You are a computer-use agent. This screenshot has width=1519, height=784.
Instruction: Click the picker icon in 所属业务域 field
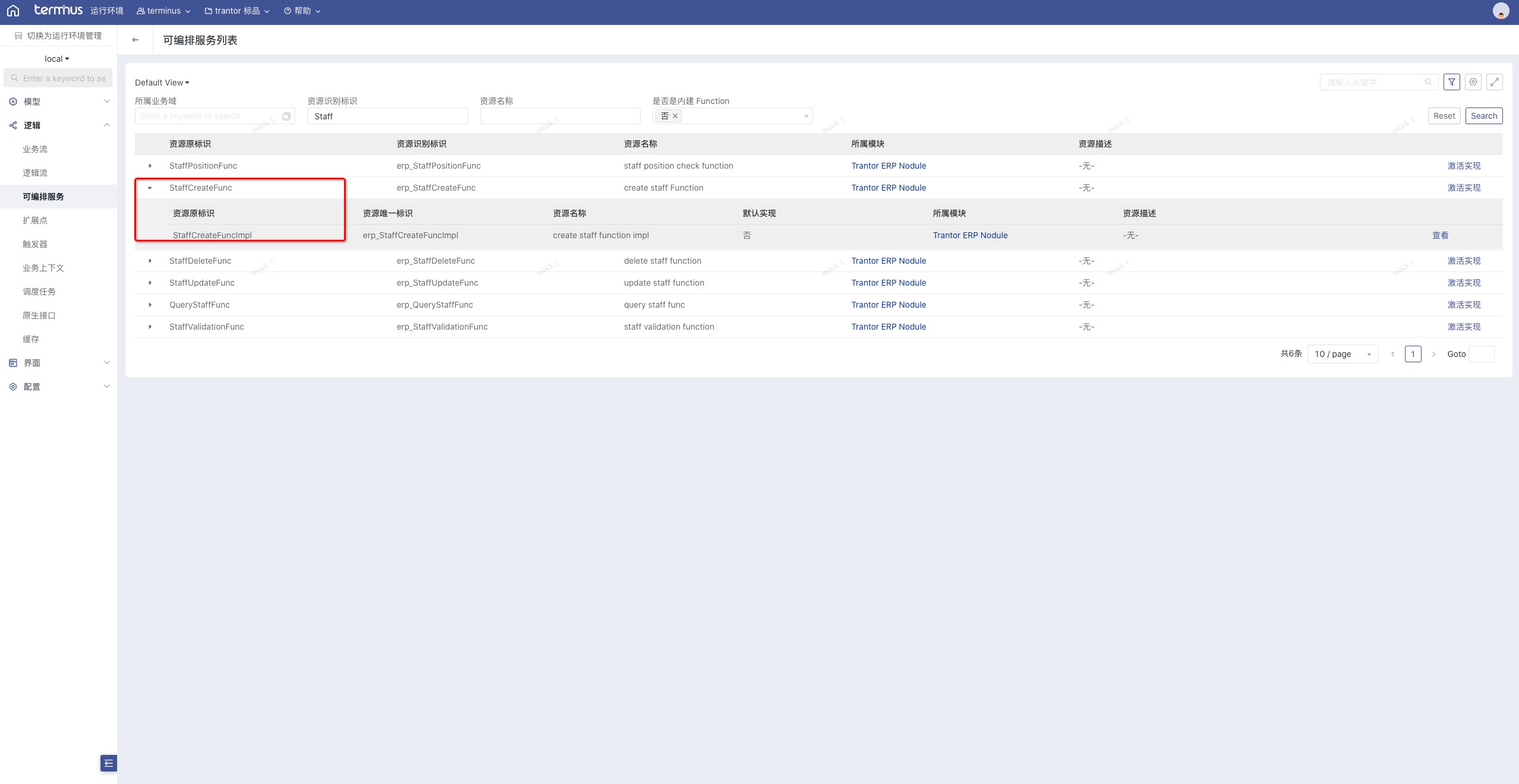point(286,116)
